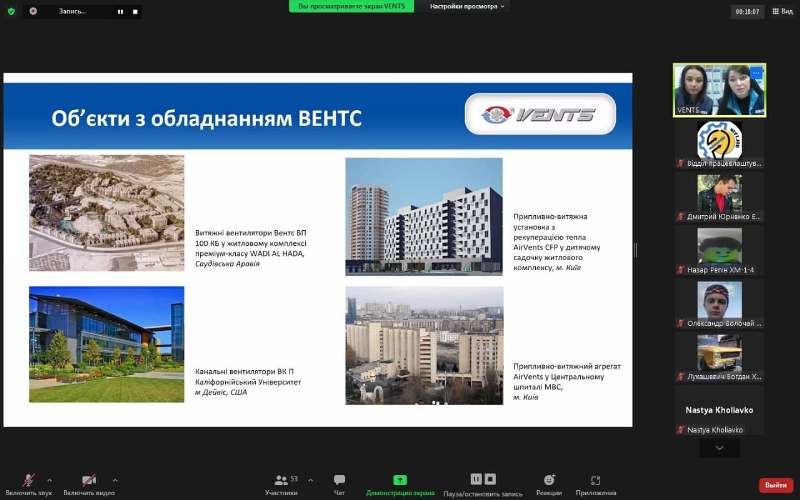Expand the audio options arrow
This screenshot has height=500, width=800.
coord(49,480)
